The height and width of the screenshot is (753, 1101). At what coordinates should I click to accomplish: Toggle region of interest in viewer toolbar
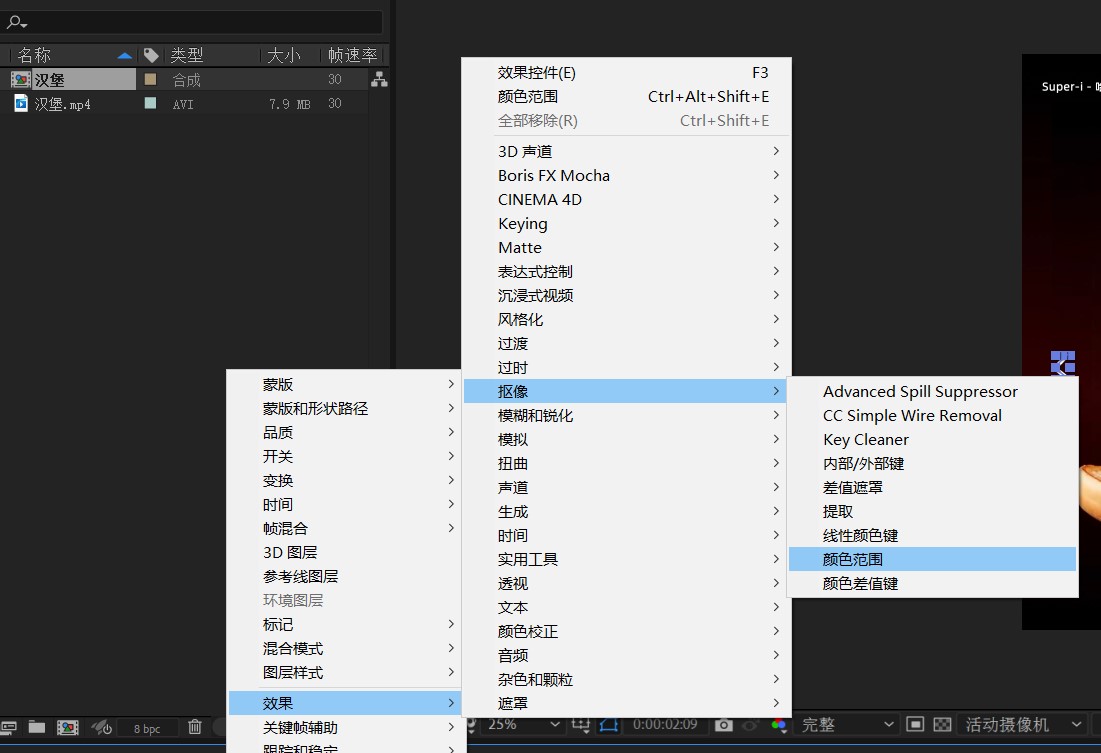608,727
